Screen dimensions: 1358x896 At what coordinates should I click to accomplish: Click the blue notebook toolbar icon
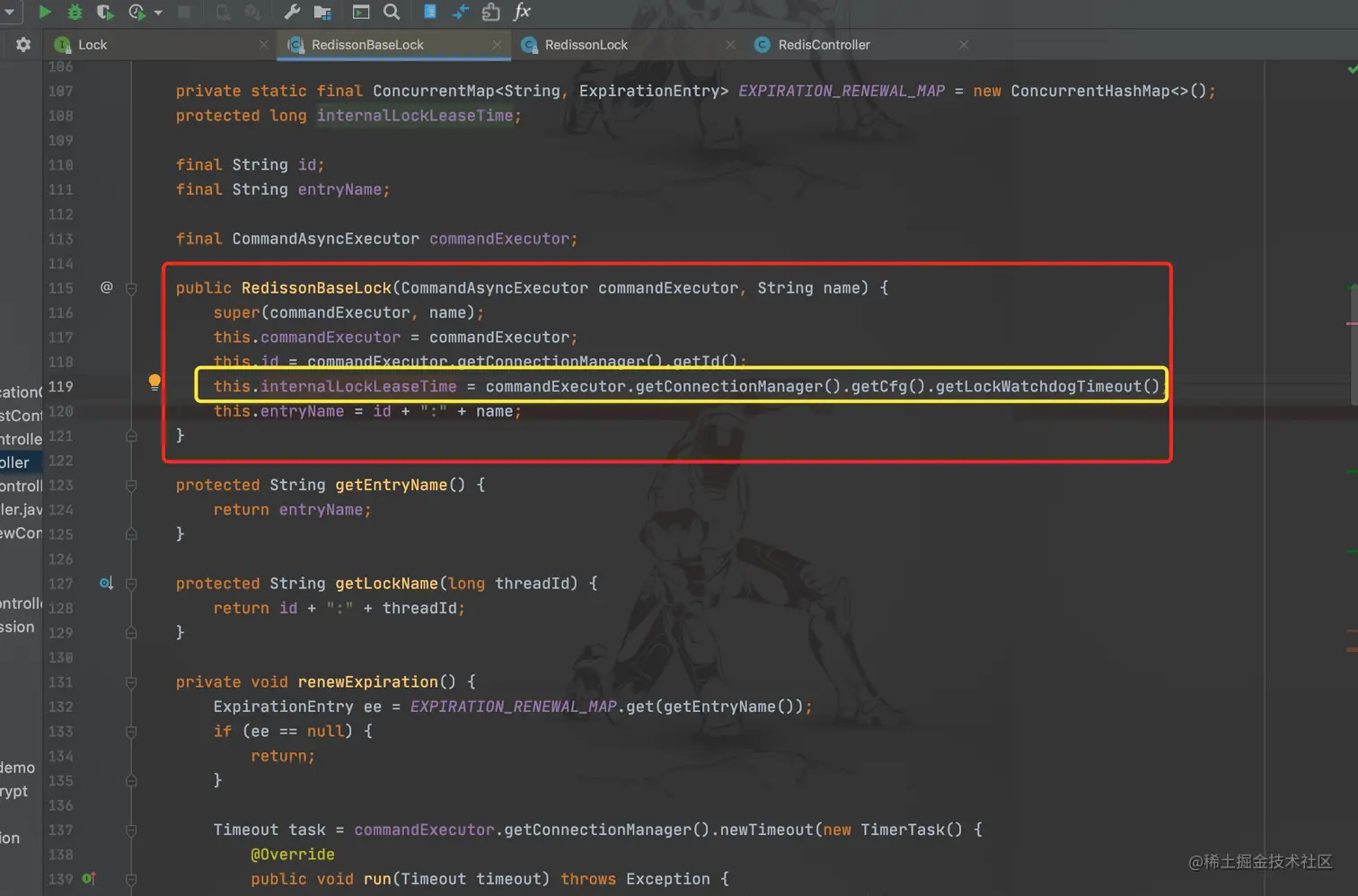tap(430, 12)
